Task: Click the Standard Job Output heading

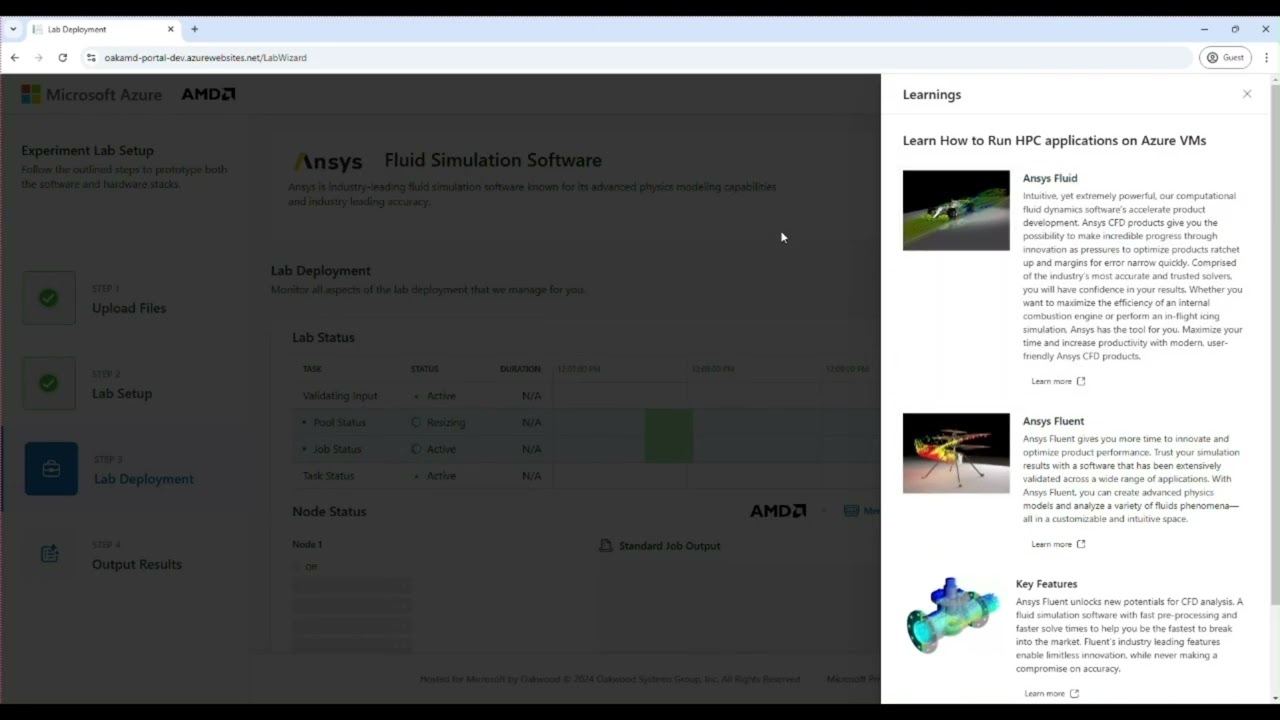Action: point(669,546)
